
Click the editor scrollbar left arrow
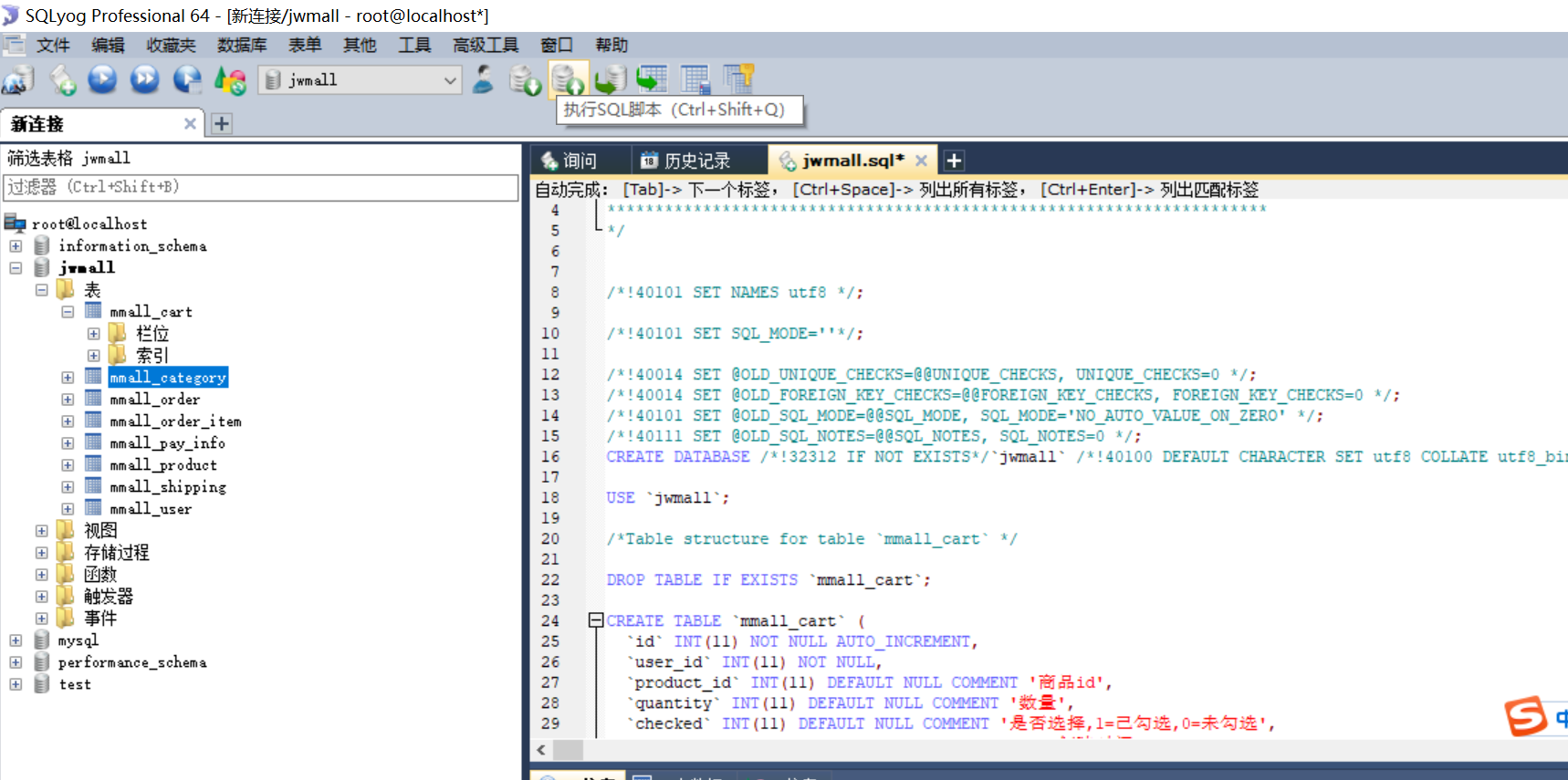click(x=542, y=750)
